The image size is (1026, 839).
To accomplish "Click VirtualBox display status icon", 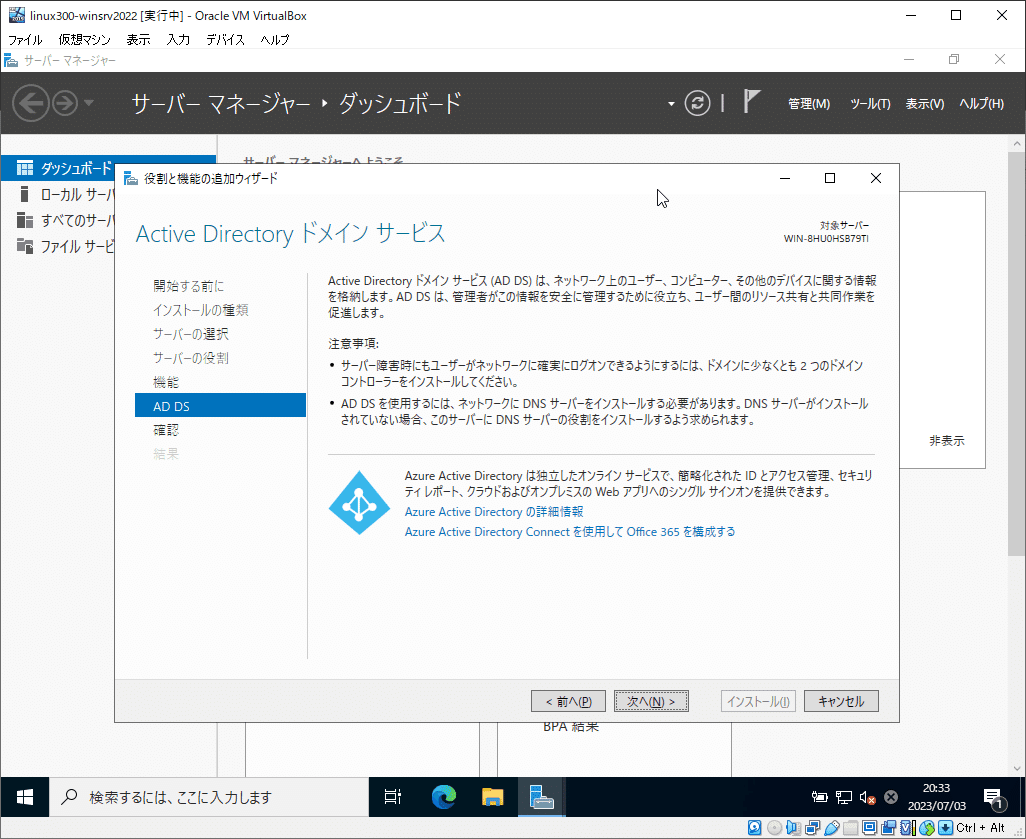I will pos(870,828).
